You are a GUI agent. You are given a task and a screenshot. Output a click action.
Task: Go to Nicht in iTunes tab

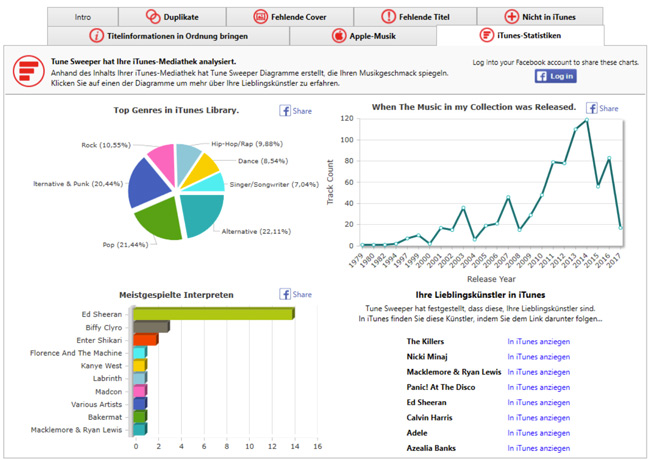click(540, 17)
